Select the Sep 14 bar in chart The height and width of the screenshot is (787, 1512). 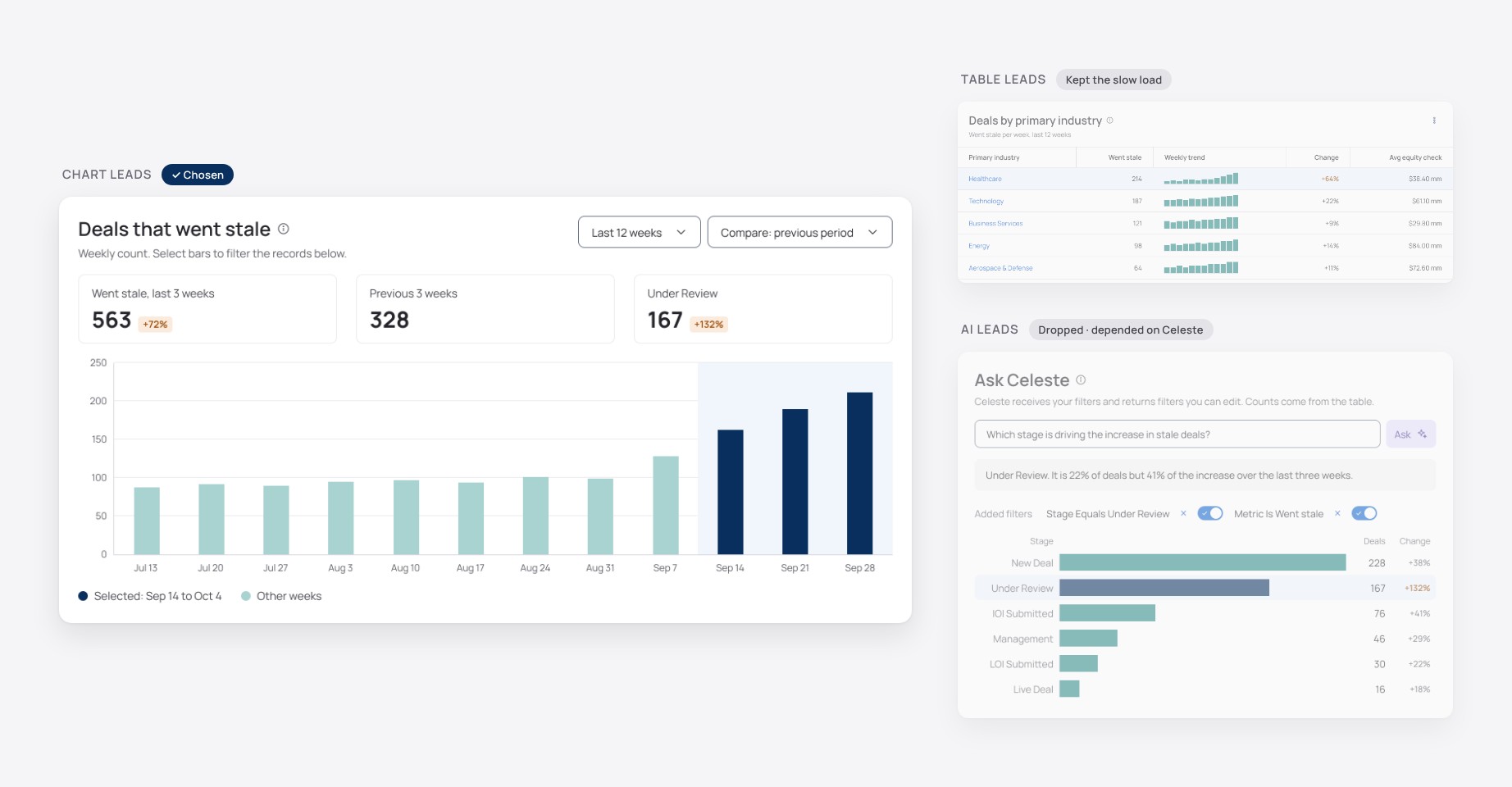tap(731, 492)
